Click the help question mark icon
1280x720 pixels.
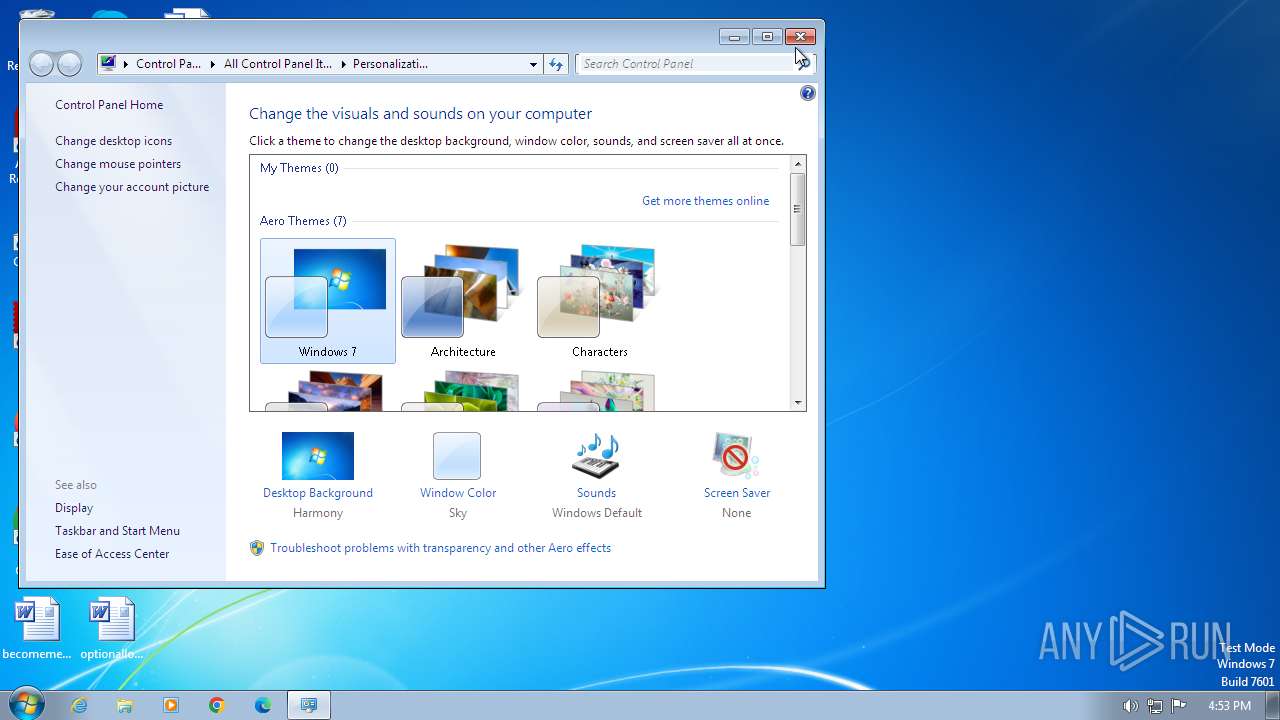[808, 93]
